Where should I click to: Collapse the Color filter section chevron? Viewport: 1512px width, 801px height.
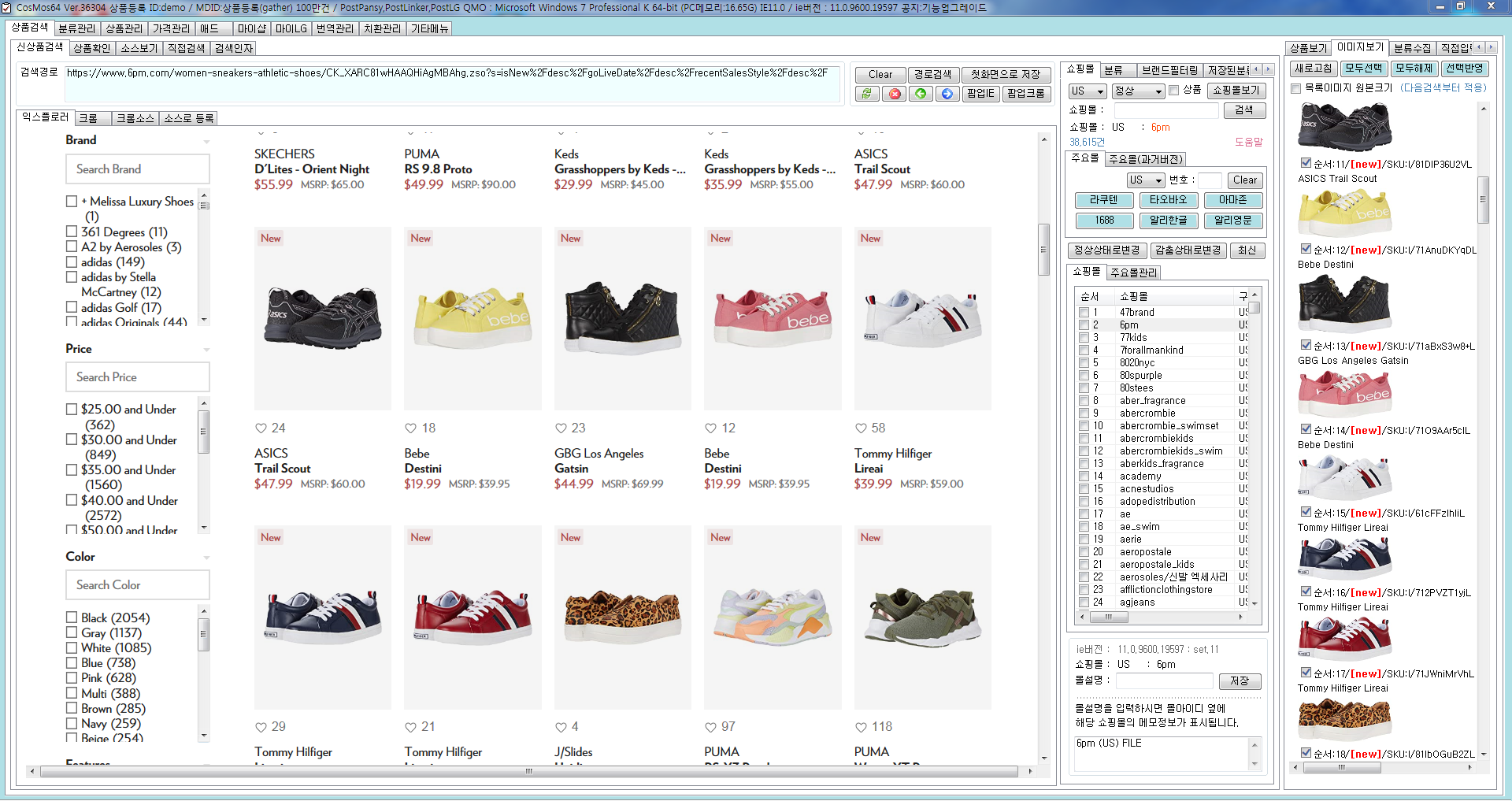tap(206, 558)
